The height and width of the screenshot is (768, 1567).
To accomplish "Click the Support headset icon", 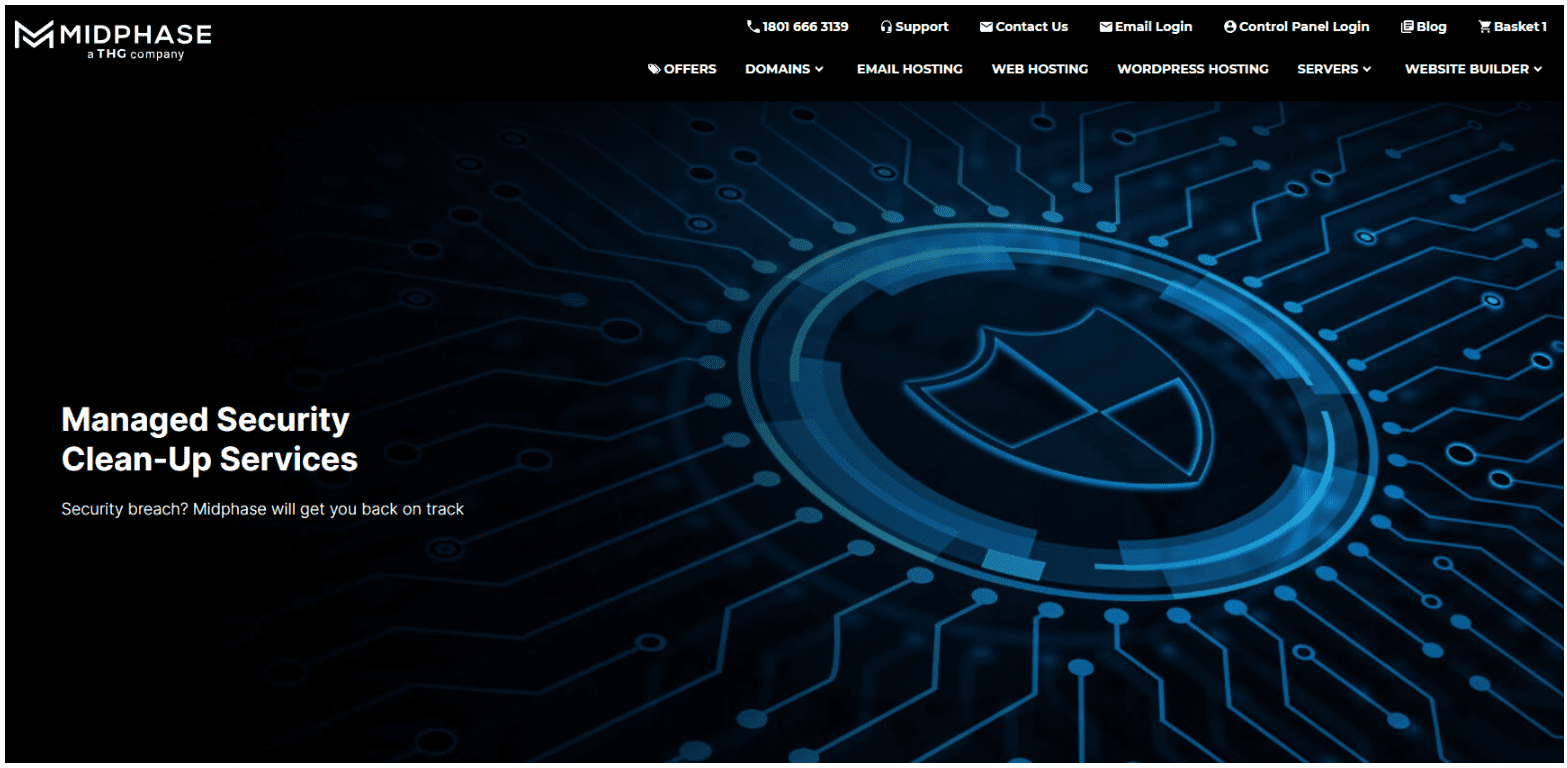I will tap(886, 27).
